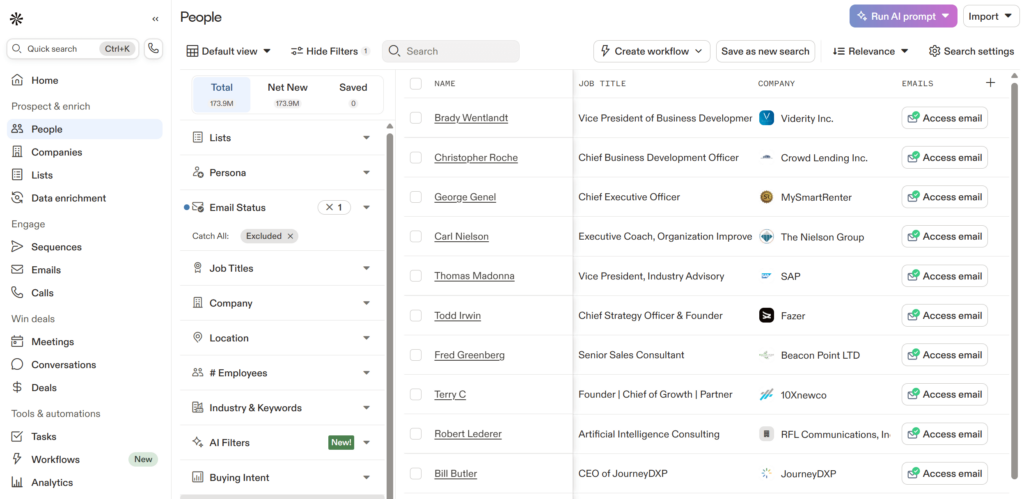This screenshot has height=499, width=1024.
Task: Click the Emails envelope icon in sidebar
Action: [17, 270]
